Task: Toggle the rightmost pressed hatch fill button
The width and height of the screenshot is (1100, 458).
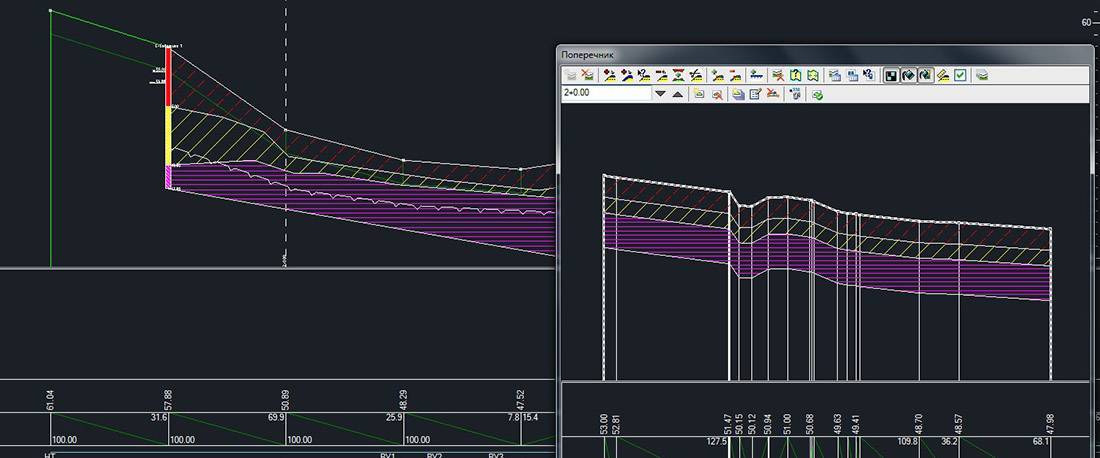Action: pyautogui.click(x=926, y=75)
